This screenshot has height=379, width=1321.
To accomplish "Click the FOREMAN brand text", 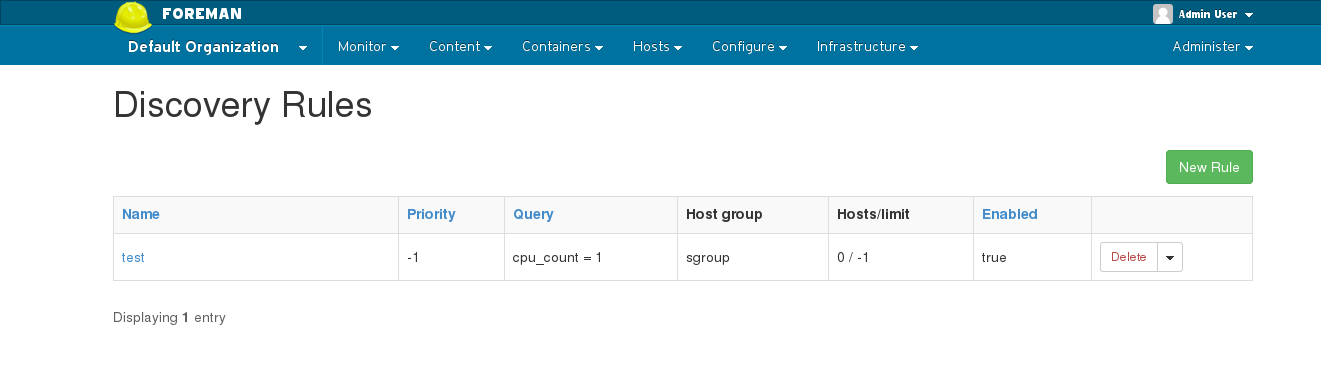I will pyautogui.click(x=201, y=14).
